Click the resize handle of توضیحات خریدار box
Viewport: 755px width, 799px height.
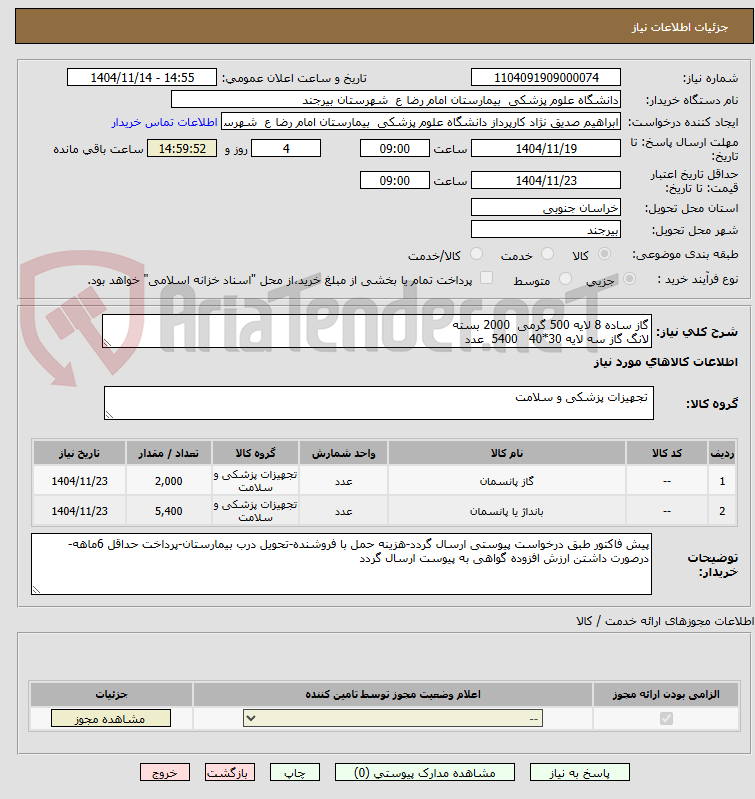point(36,590)
